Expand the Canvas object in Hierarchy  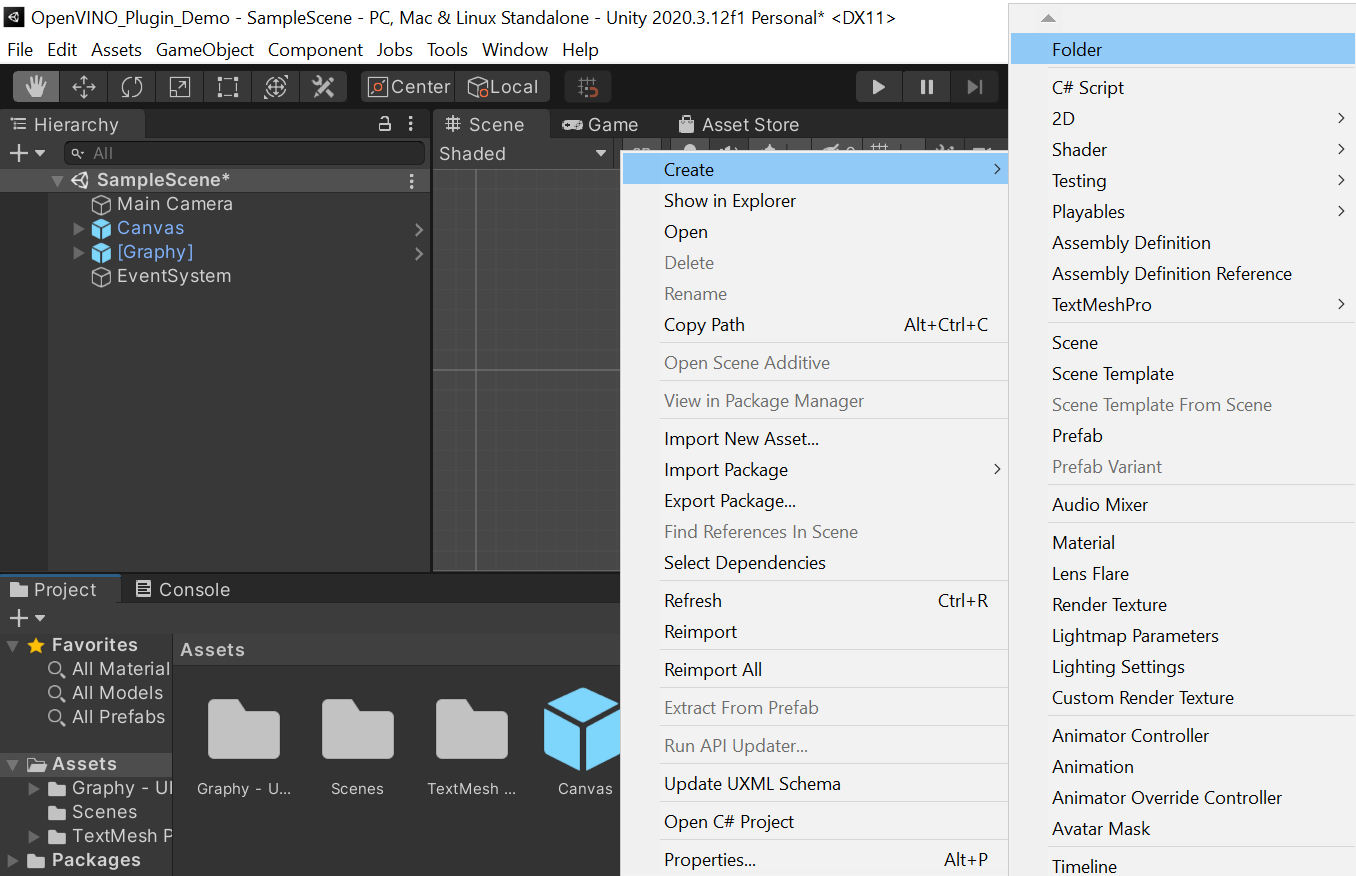[x=79, y=228]
